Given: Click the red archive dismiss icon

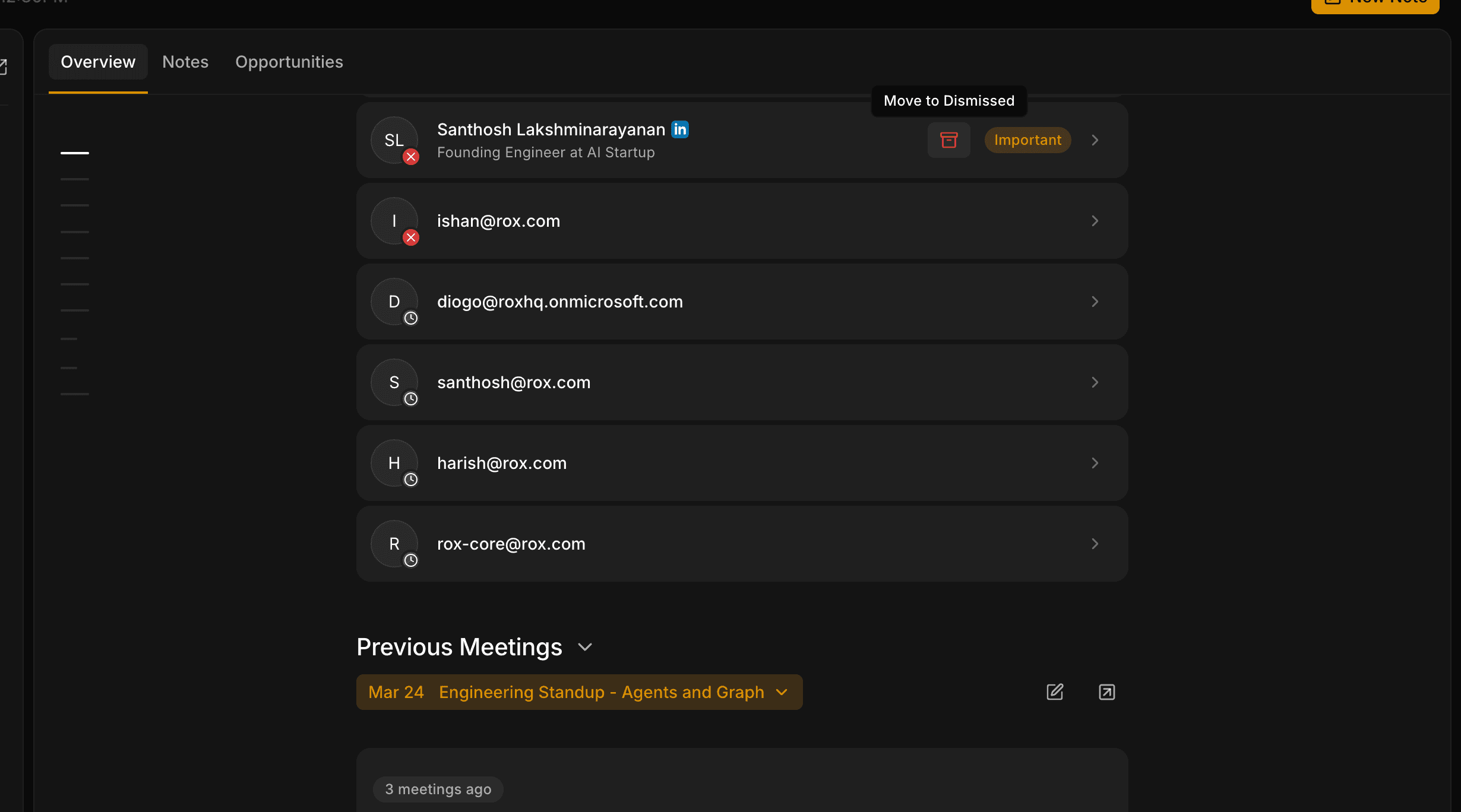Looking at the screenshot, I should (x=948, y=140).
